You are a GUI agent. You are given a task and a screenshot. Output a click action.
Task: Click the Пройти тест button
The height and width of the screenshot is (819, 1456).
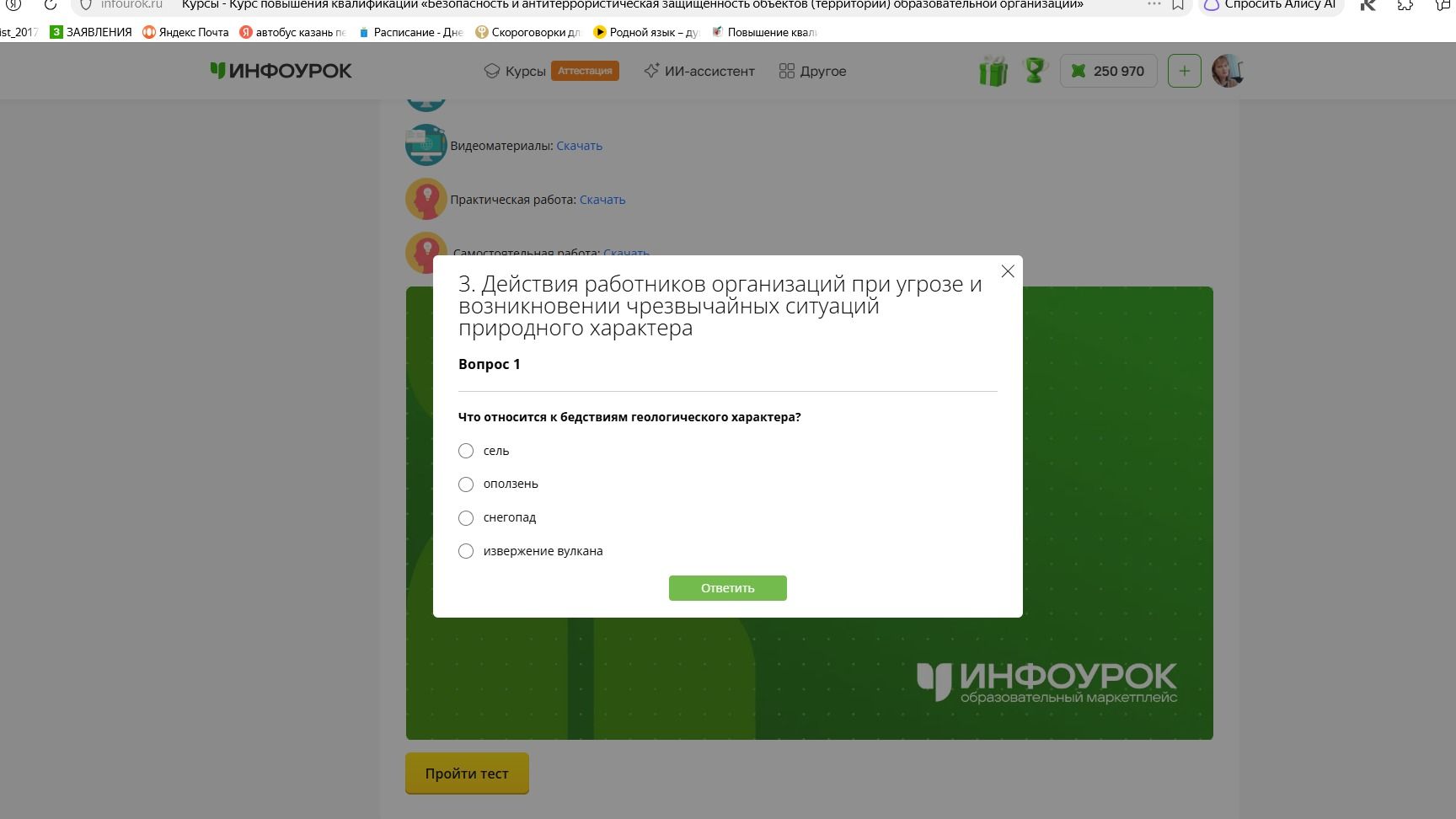click(467, 773)
